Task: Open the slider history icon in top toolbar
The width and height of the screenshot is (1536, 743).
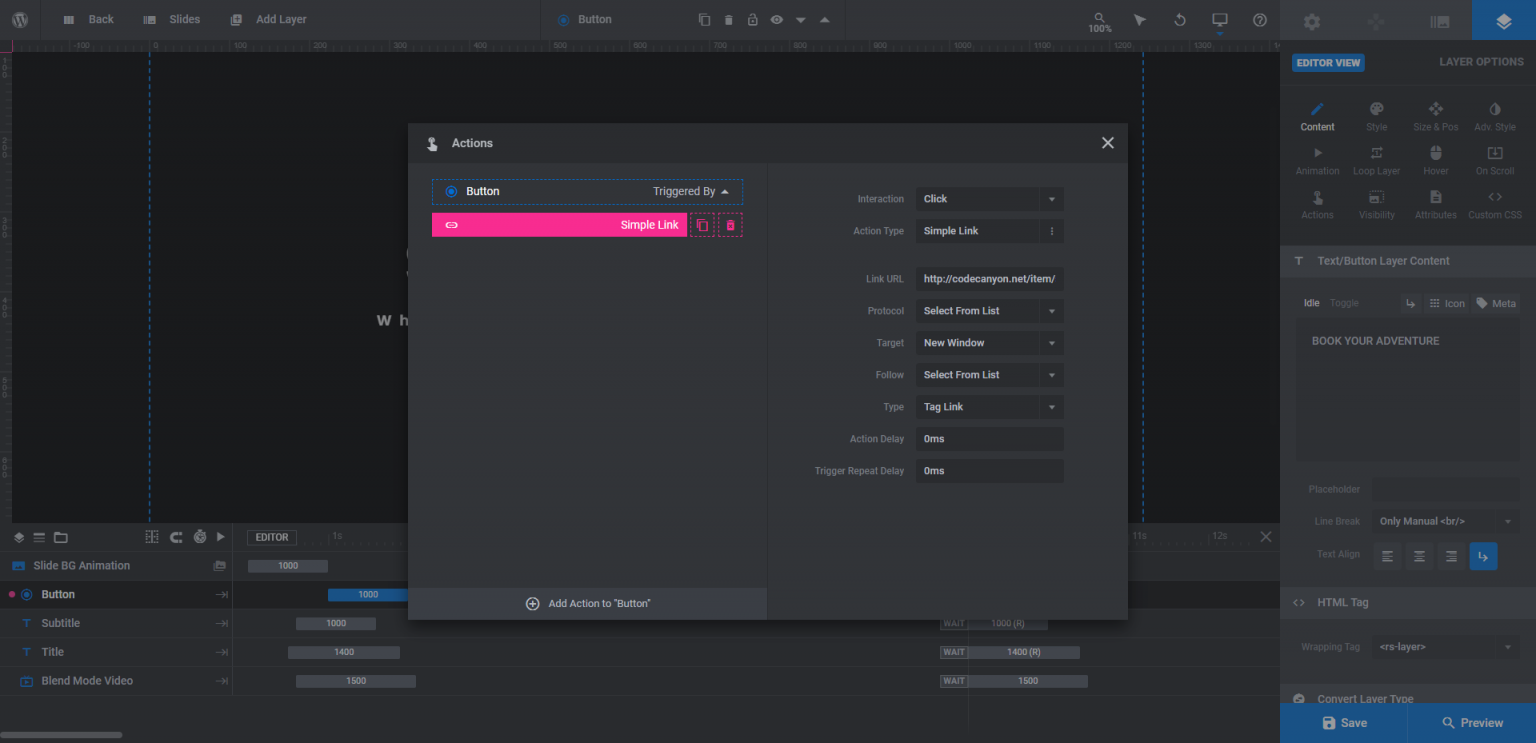Action: coord(1179,19)
